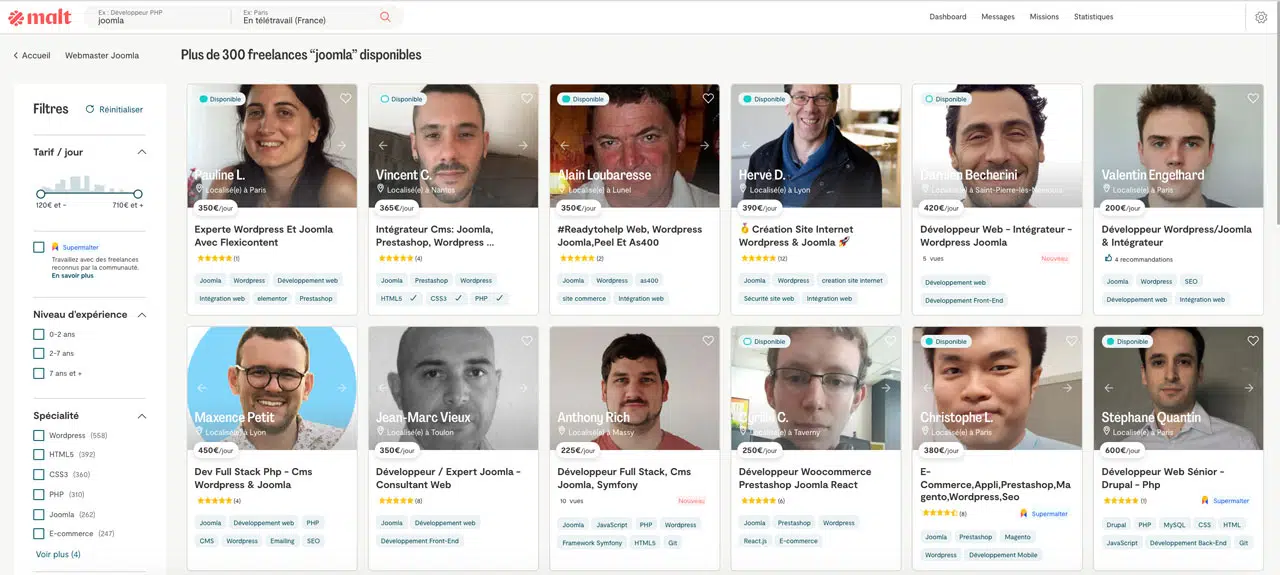This screenshot has width=1280, height=575.
Task: Click the search magnifier icon
Action: (x=385, y=17)
